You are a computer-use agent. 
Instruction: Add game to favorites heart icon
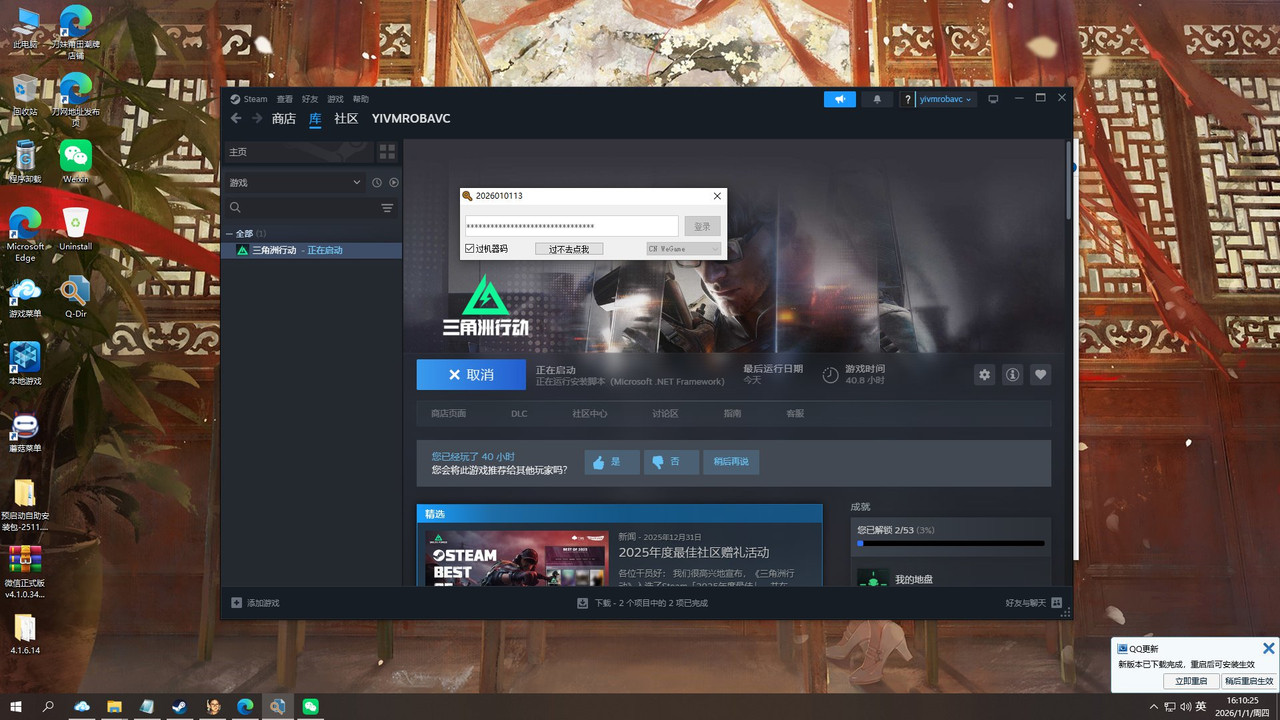point(1041,374)
